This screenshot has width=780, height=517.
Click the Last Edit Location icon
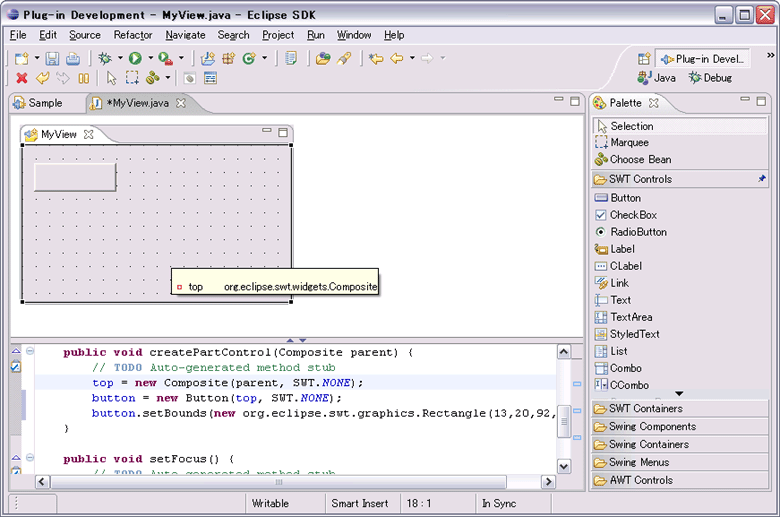(376, 58)
